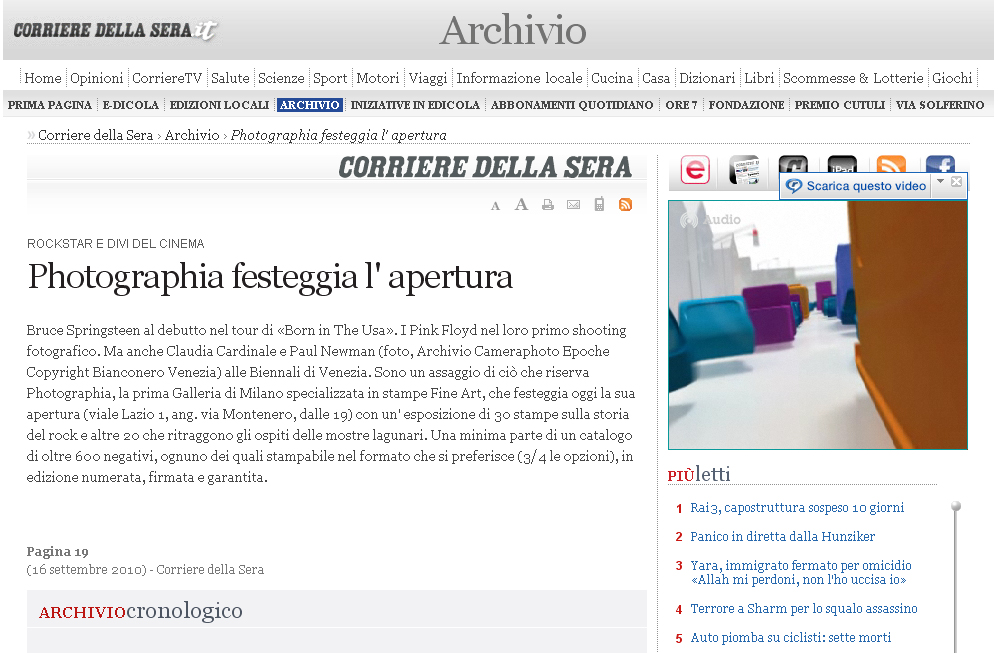Open the Dizionari section

(x=707, y=78)
